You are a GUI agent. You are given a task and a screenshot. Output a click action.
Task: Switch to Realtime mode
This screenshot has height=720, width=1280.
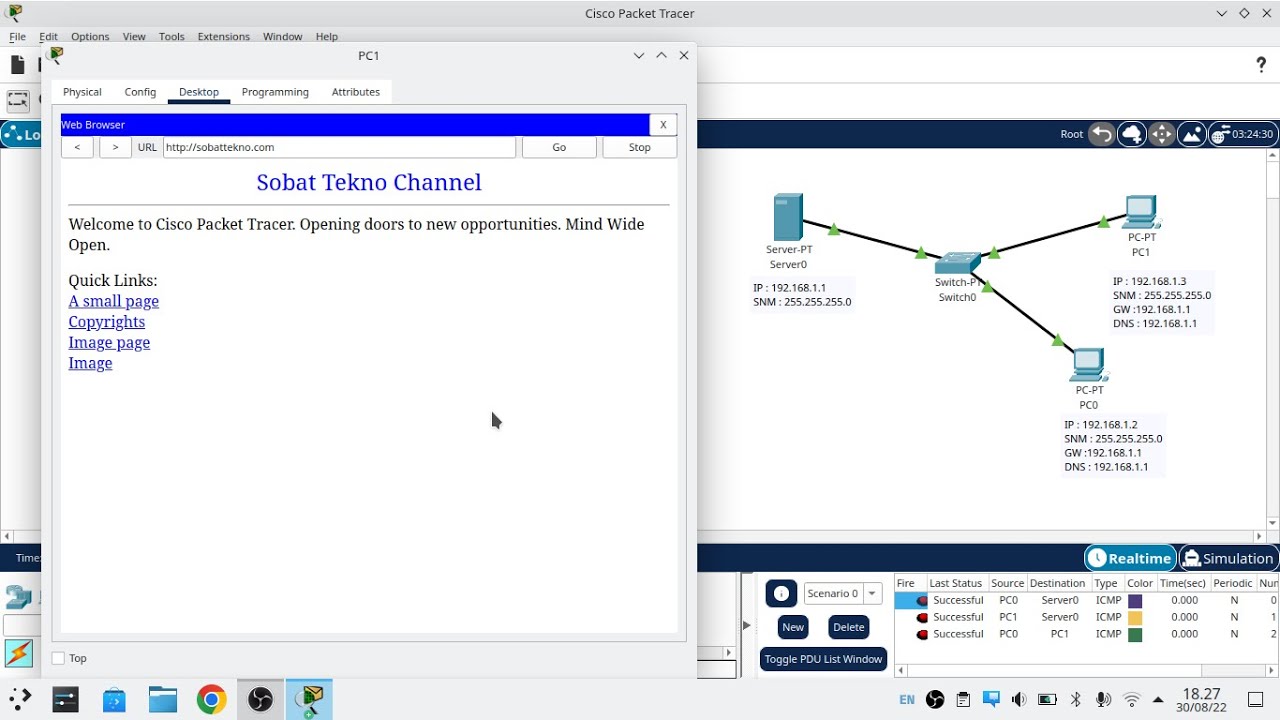pyautogui.click(x=1129, y=558)
